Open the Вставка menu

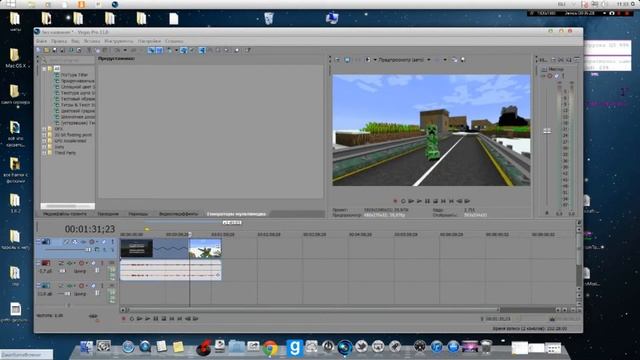click(x=92, y=41)
